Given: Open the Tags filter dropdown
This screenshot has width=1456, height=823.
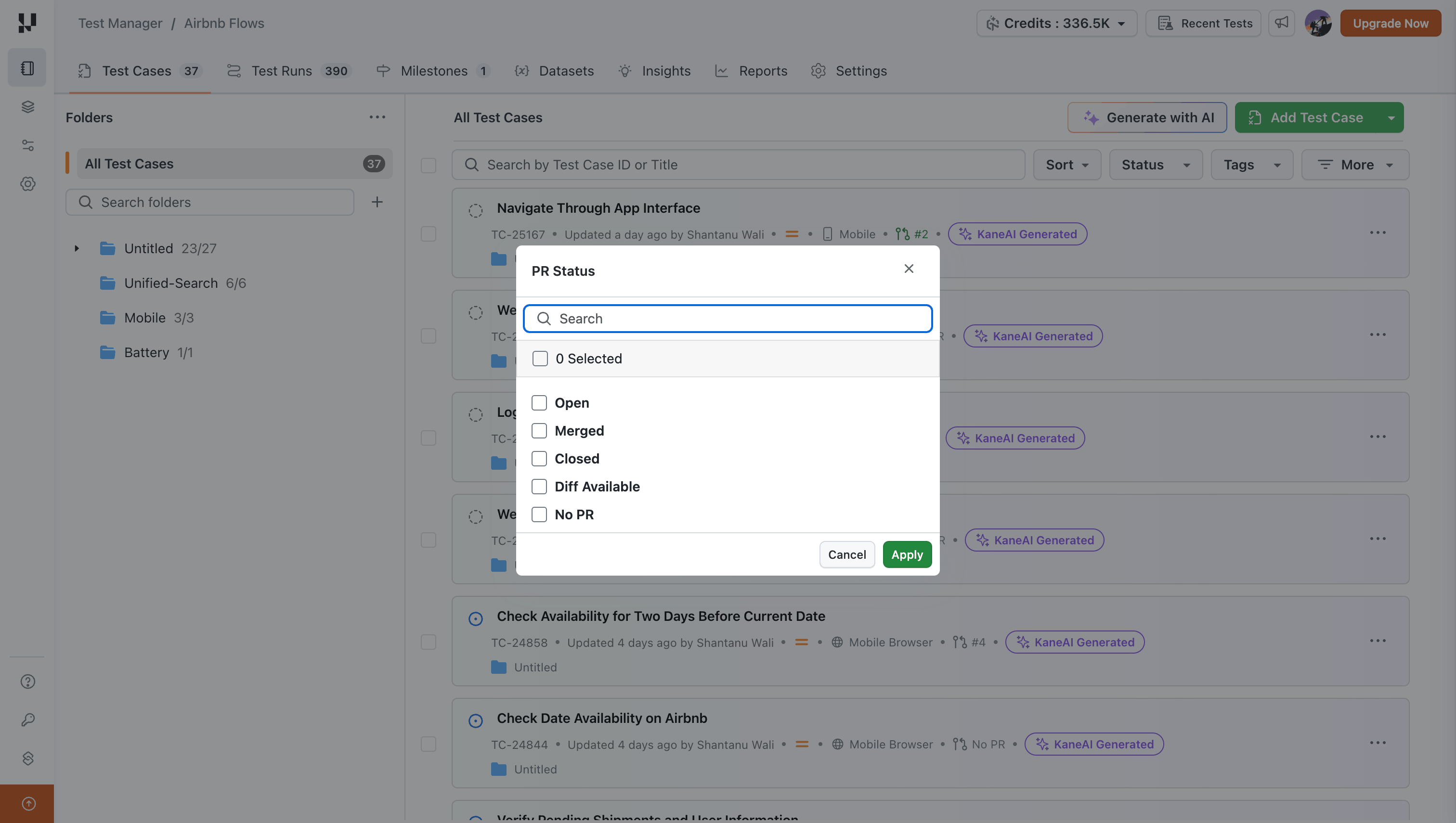Looking at the screenshot, I should 1251,165.
